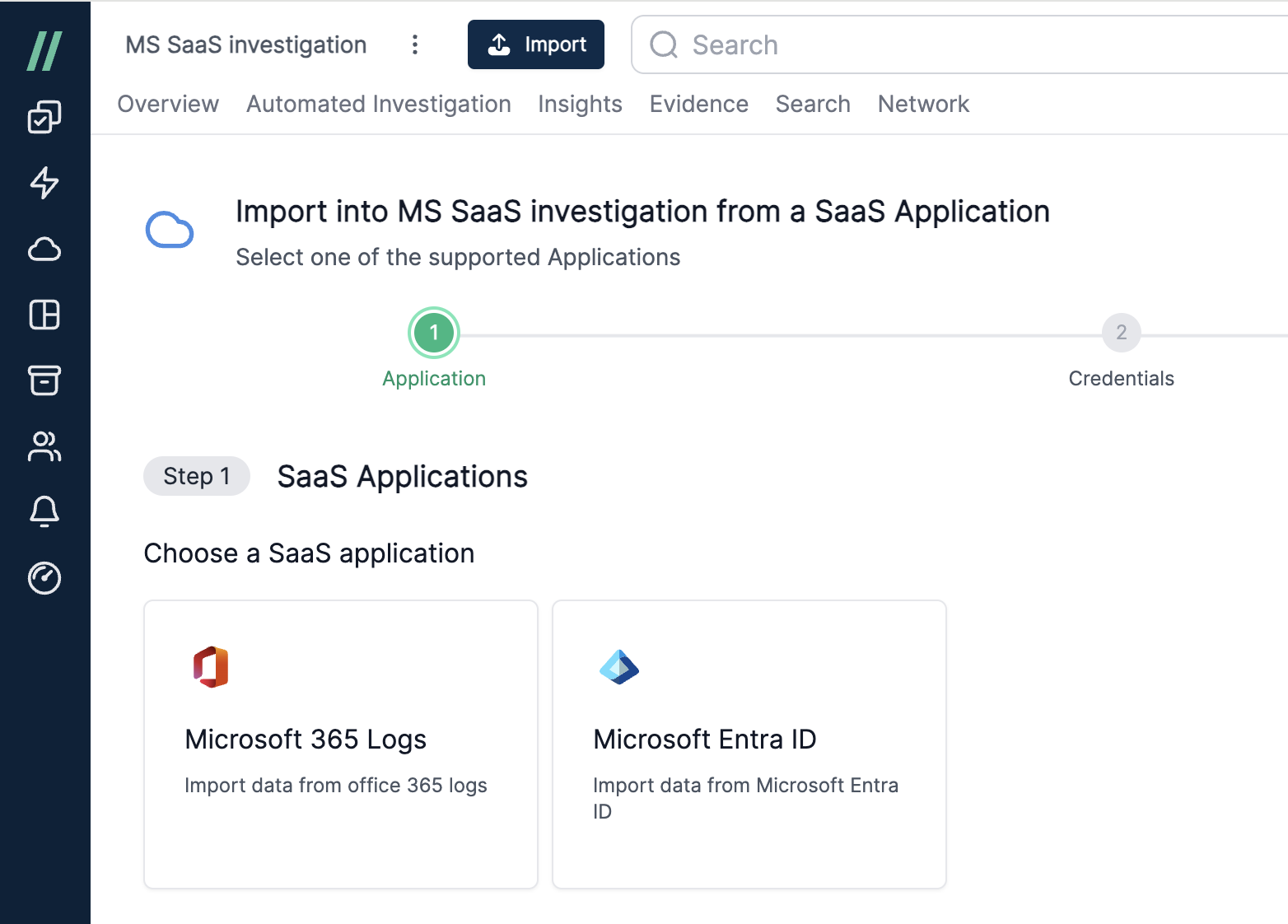This screenshot has height=924, width=1288.
Task: Open the notifications bell sidebar icon
Action: point(44,512)
